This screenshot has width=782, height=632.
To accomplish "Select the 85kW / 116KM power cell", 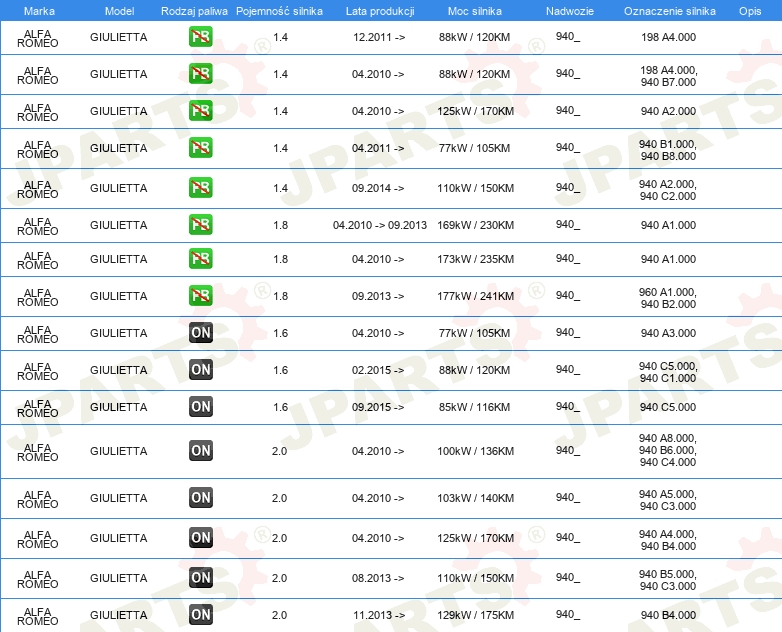I will (x=474, y=407).
